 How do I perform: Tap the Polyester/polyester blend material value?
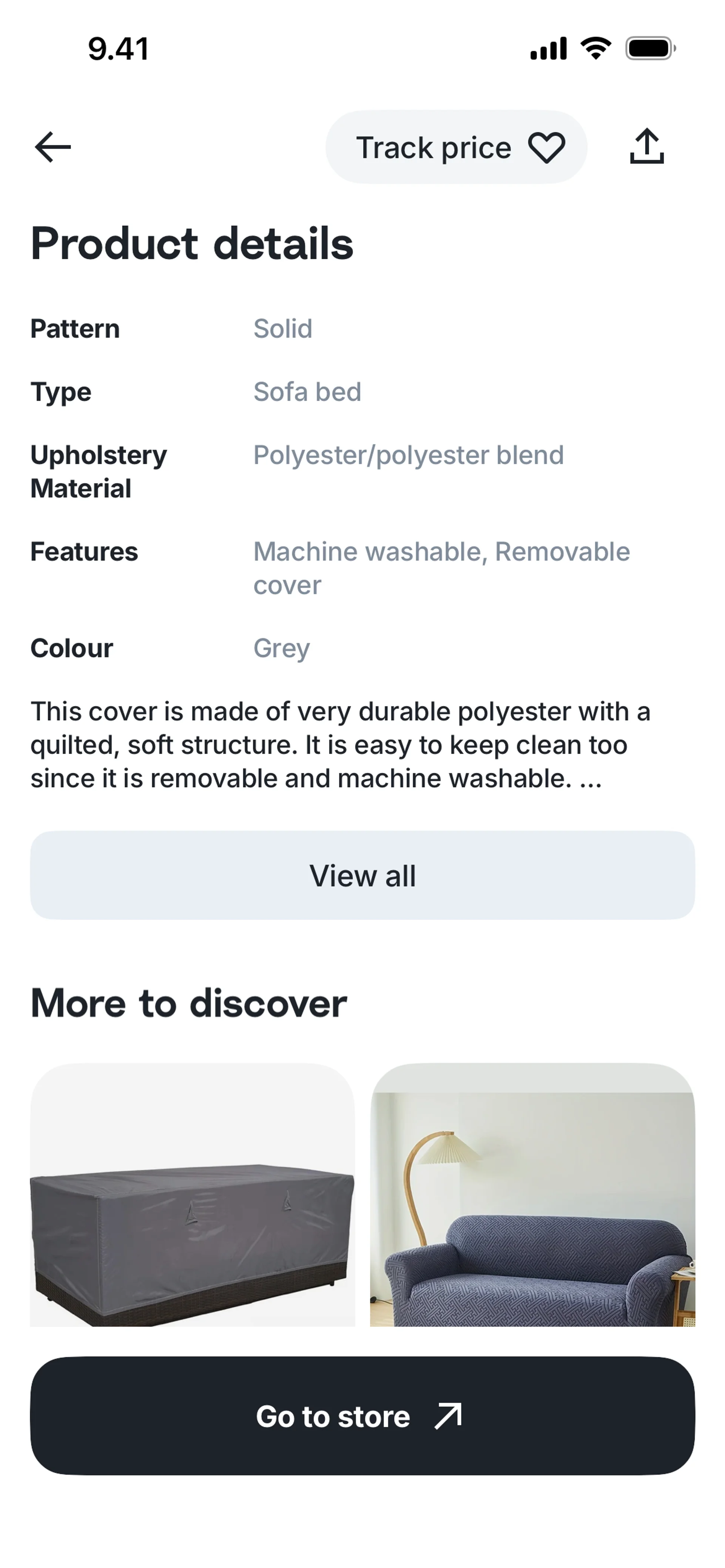[x=408, y=455]
